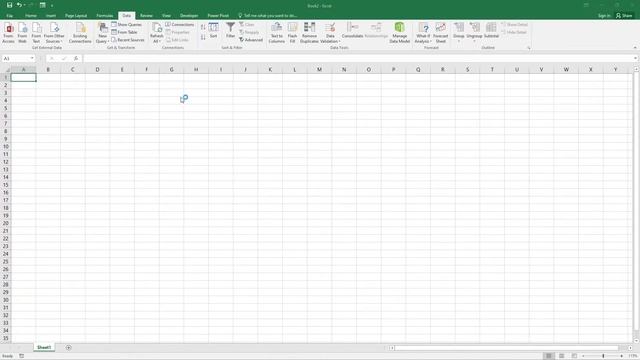Switch to Normal view icon
This screenshot has height=360, width=640.
(549, 356)
